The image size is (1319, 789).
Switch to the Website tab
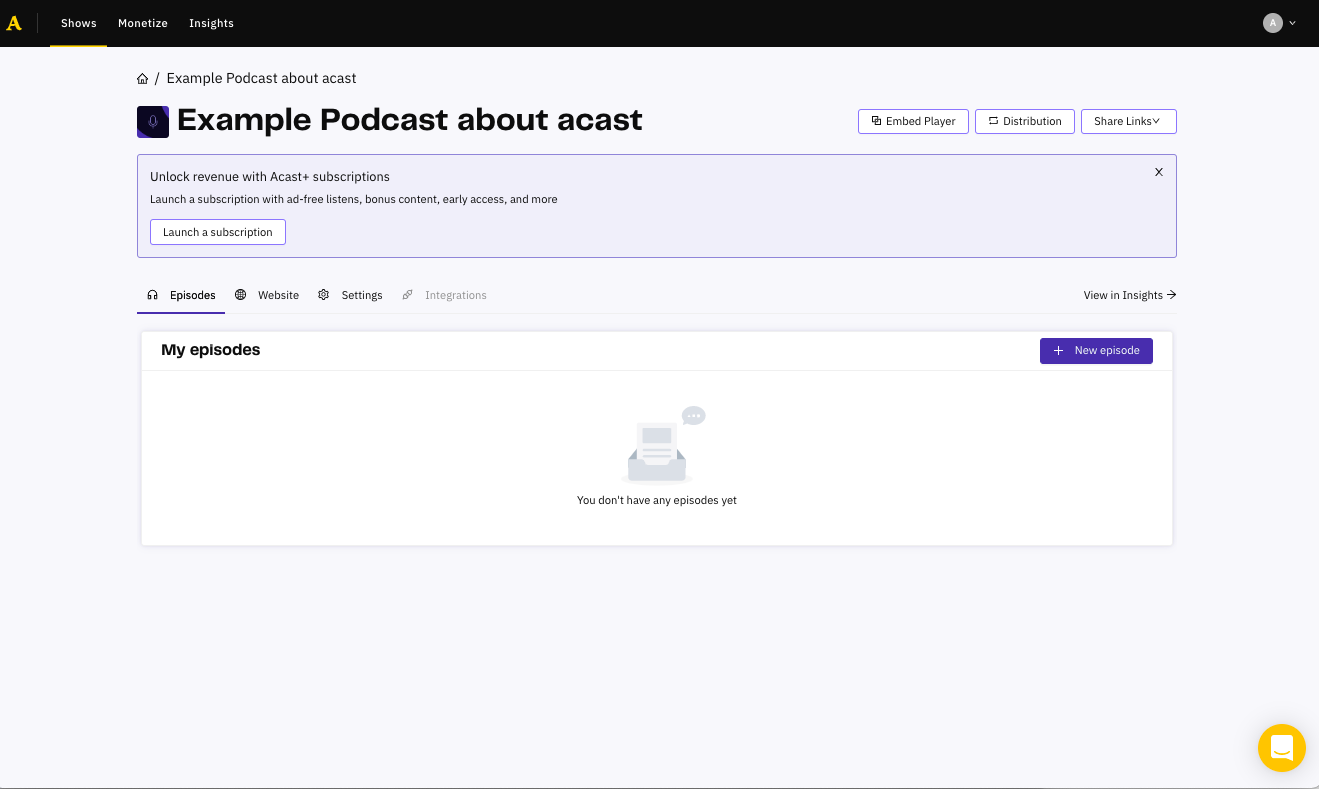(267, 295)
